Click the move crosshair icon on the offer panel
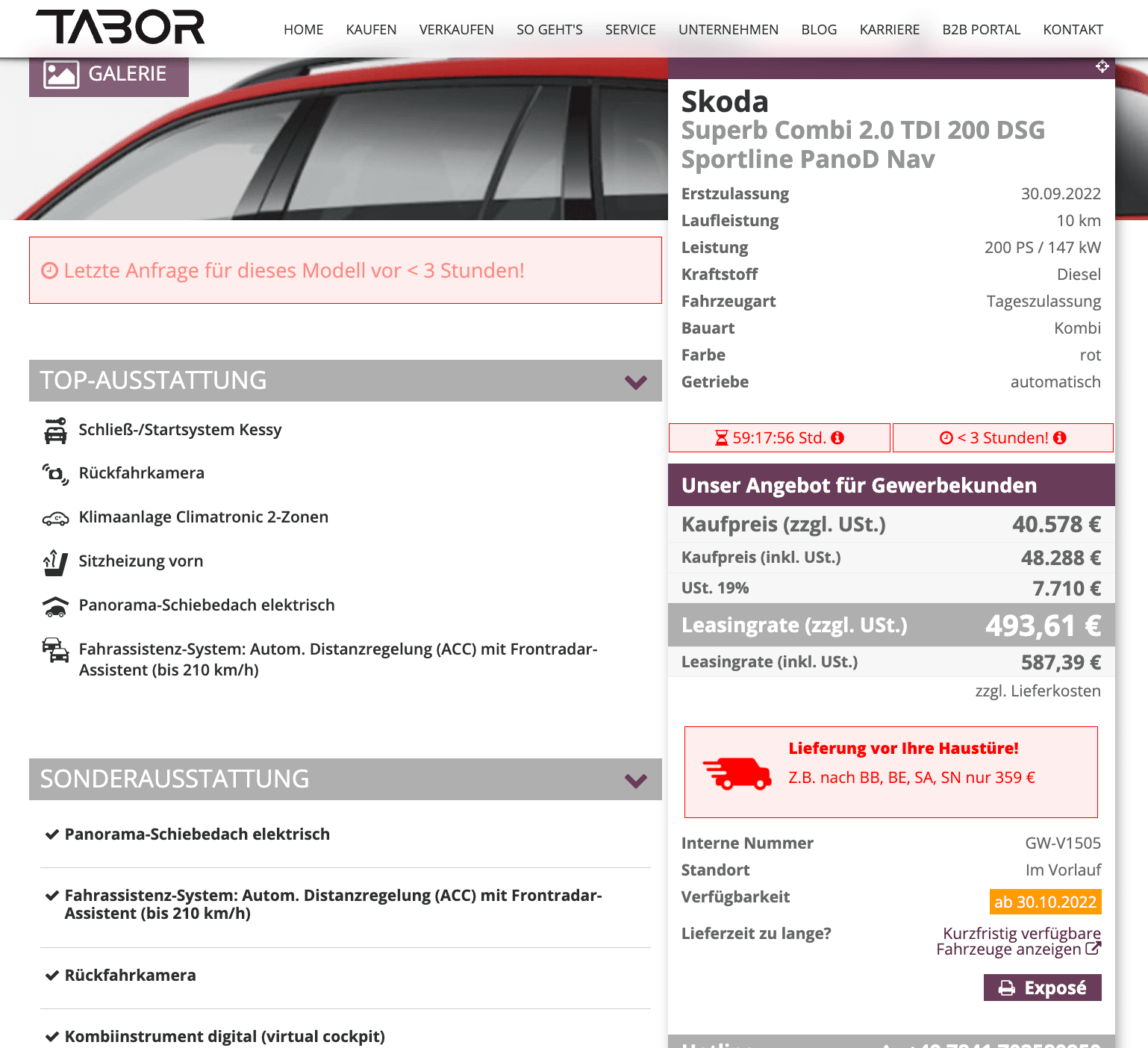The width and height of the screenshot is (1148, 1048). [x=1102, y=66]
